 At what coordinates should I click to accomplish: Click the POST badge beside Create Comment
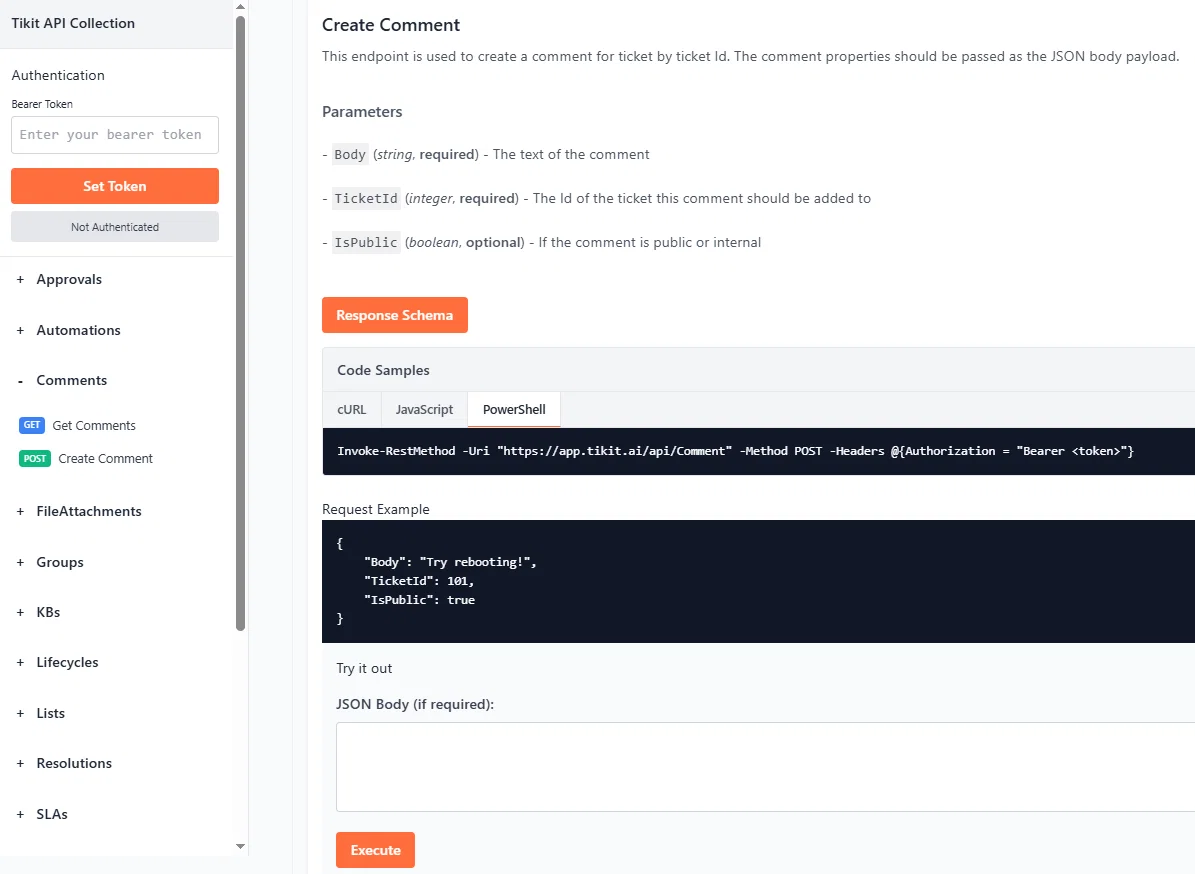34,459
